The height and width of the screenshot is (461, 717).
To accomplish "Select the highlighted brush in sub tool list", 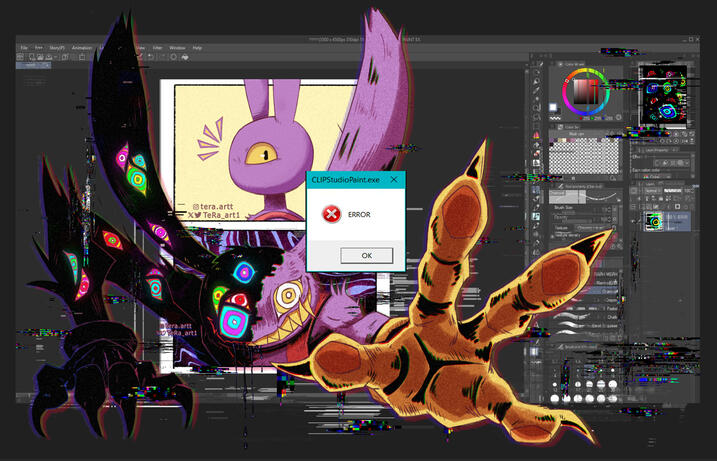I will click(x=604, y=291).
